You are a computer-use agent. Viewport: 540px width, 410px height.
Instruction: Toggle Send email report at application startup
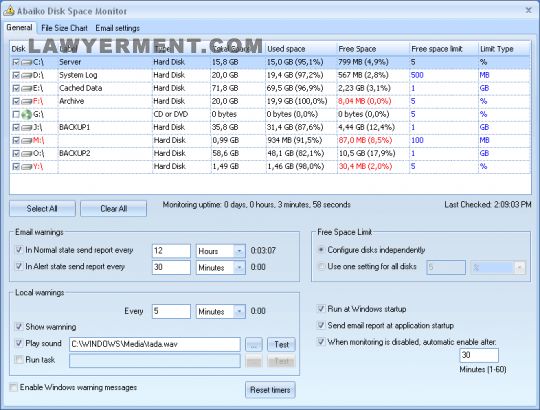click(321, 325)
